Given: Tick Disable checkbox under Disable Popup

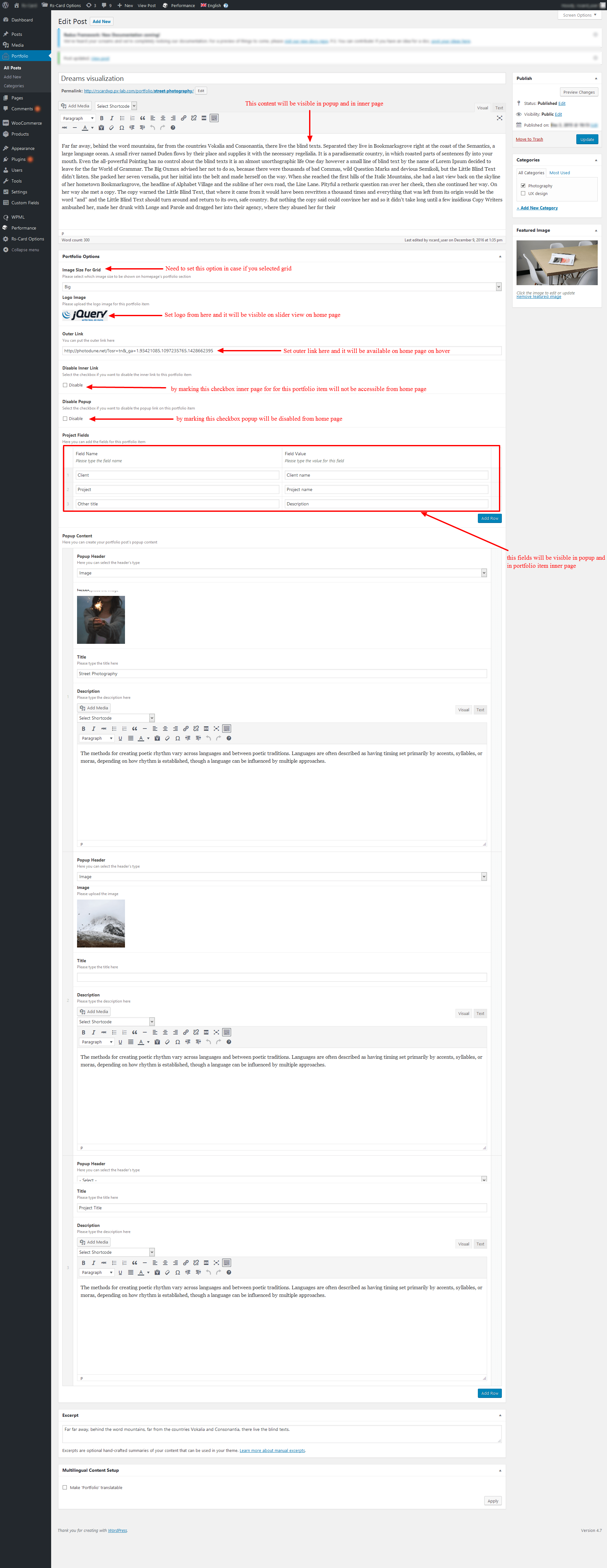Looking at the screenshot, I should point(65,419).
